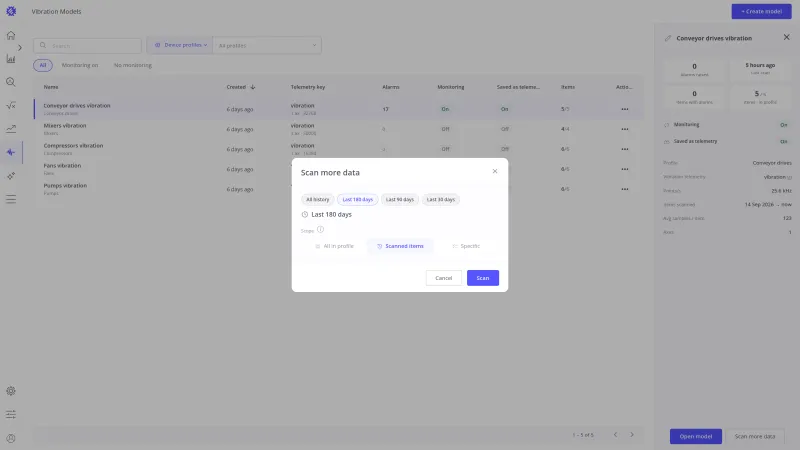Image resolution: width=800 pixels, height=450 pixels.
Task: Open the Device profiles dropdown
Action: pyautogui.click(x=180, y=45)
